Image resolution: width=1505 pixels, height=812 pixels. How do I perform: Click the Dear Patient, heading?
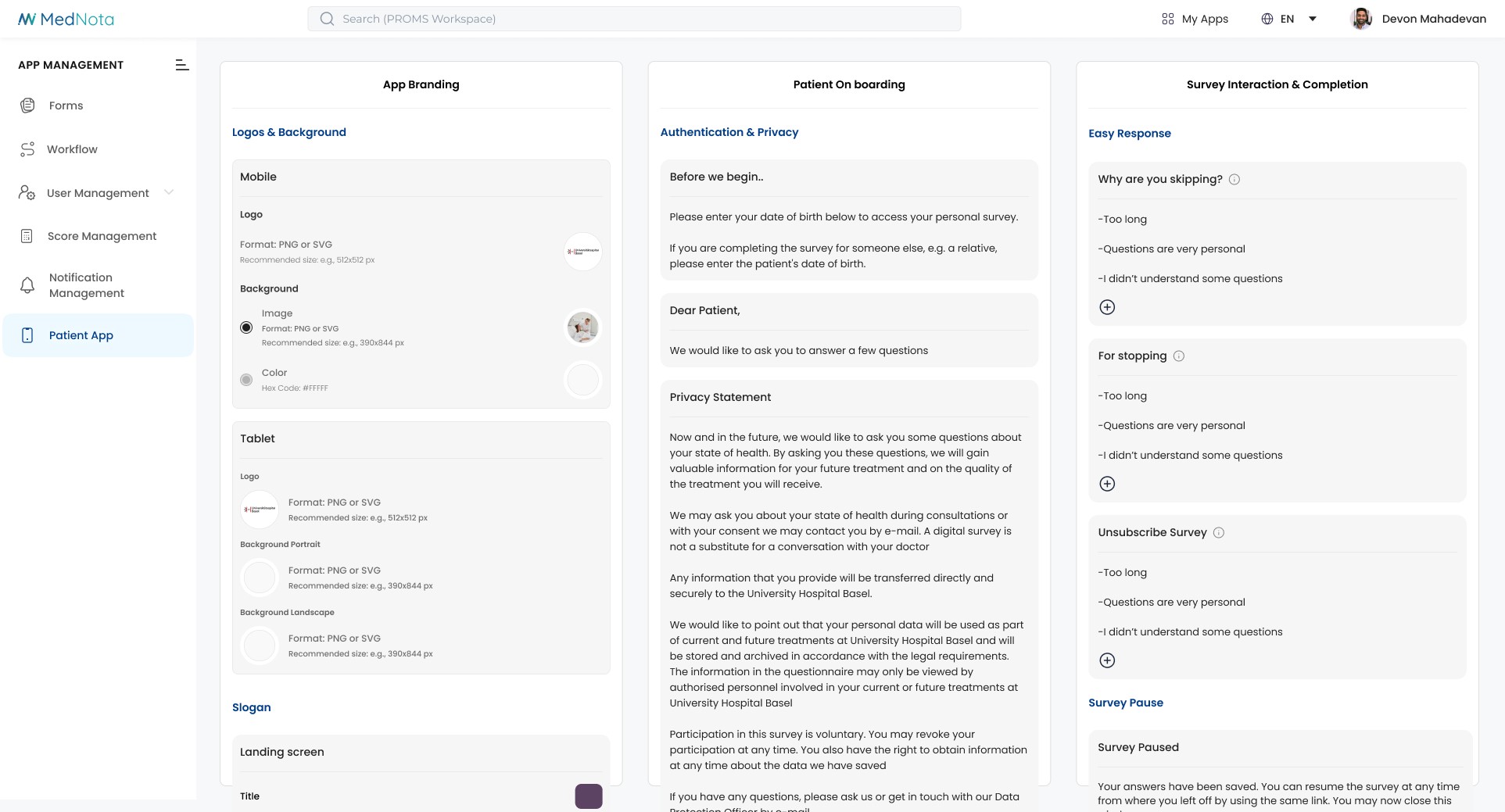pos(705,310)
